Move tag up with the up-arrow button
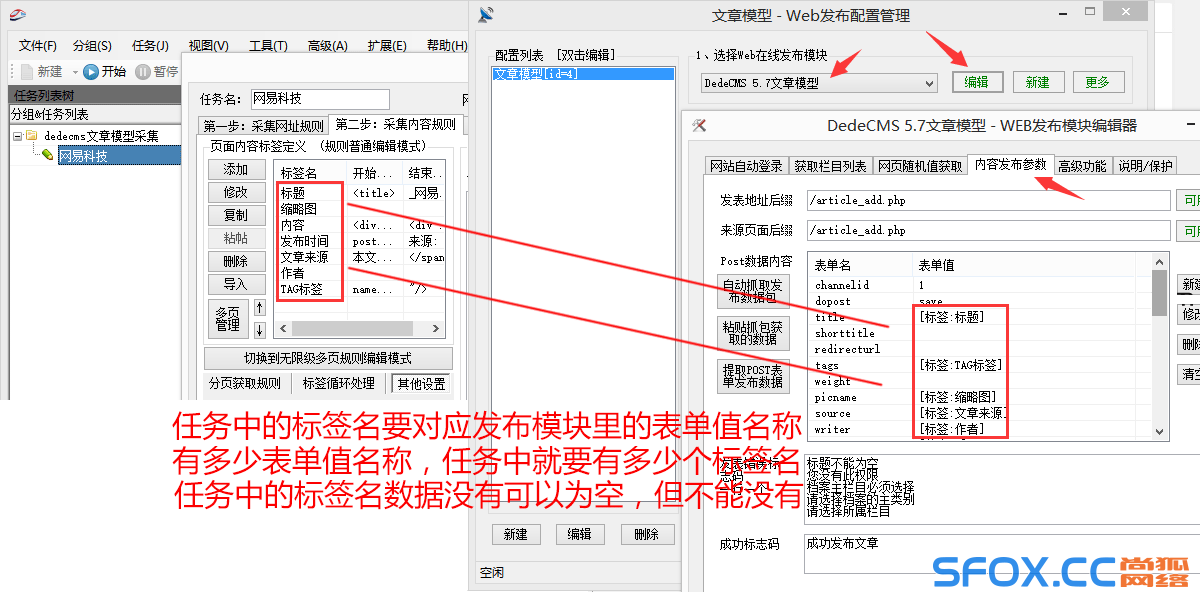1200x597 pixels. click(x=260, y=308)
